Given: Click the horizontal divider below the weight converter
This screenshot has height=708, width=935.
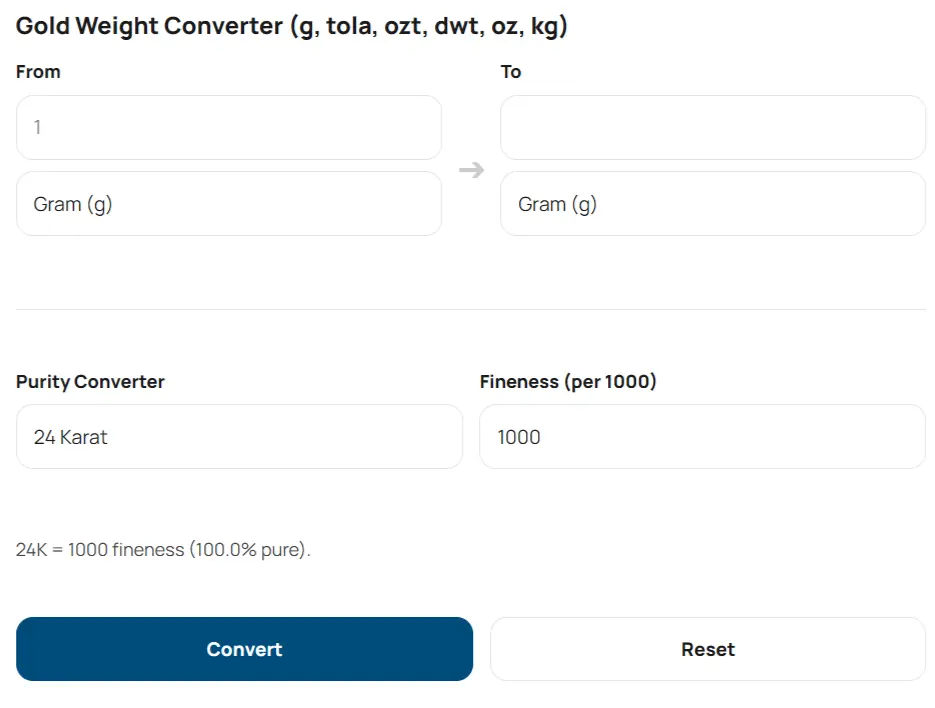Looking at the screenshot, I should coord(471,310).
